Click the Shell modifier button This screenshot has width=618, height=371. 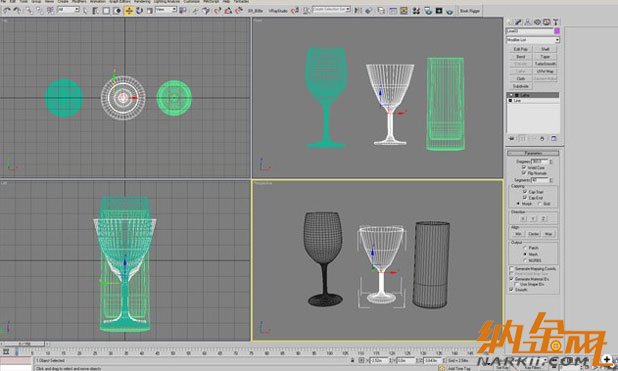(x=545, y=49)
